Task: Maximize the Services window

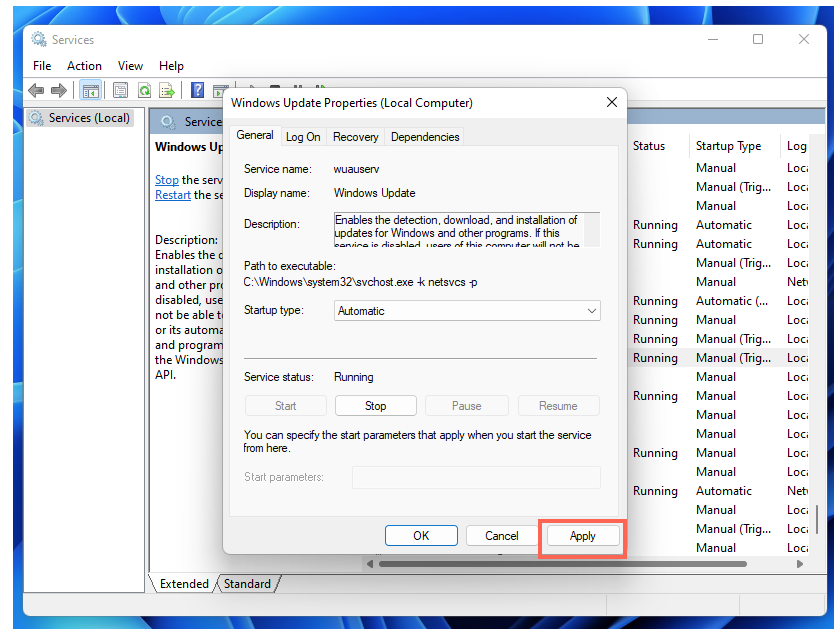Action: (758, 39)
